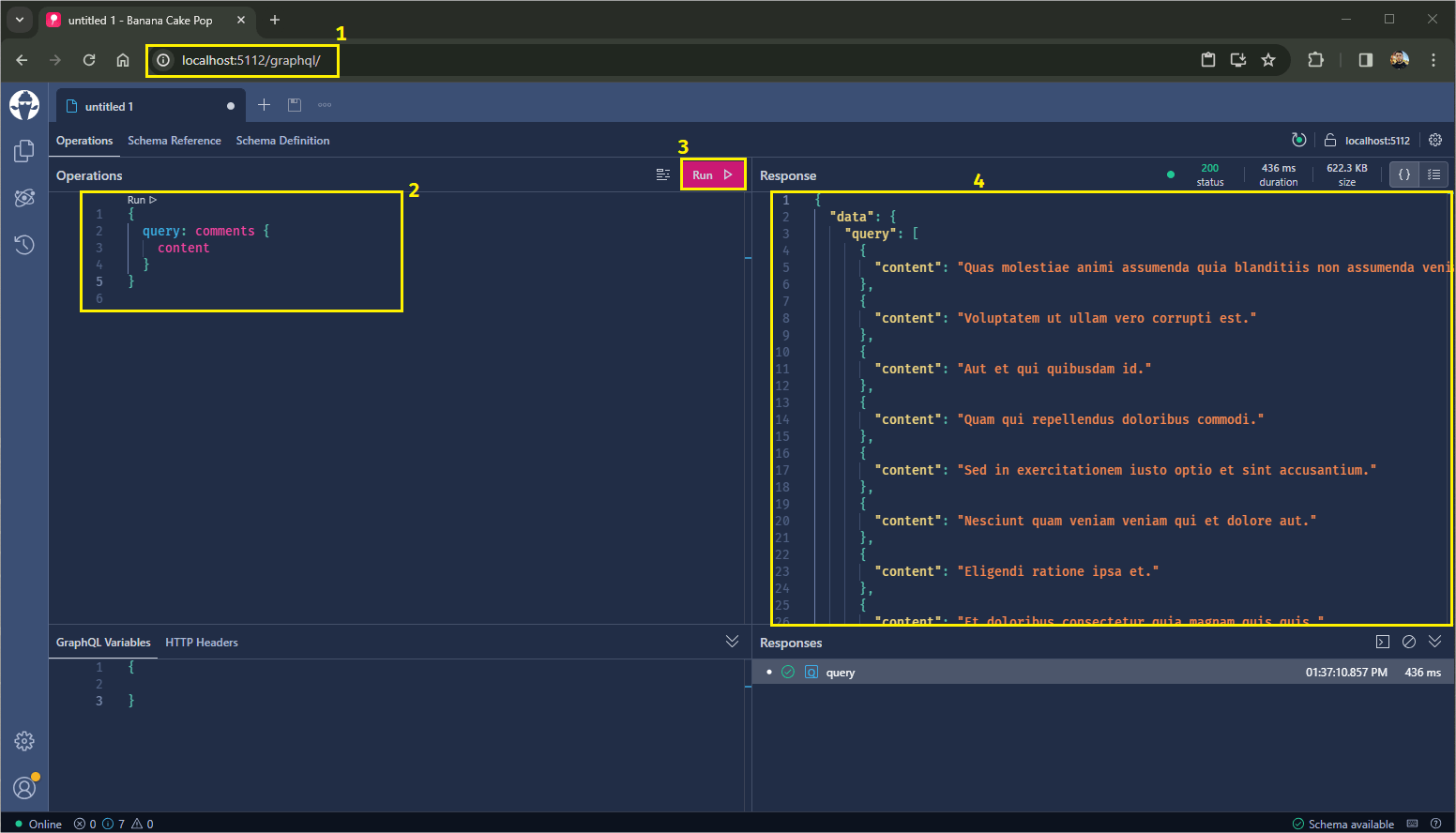The image size is (1456, 833).
Task: Clear responses with the circle-slash icon
Action: (1408, 642)
